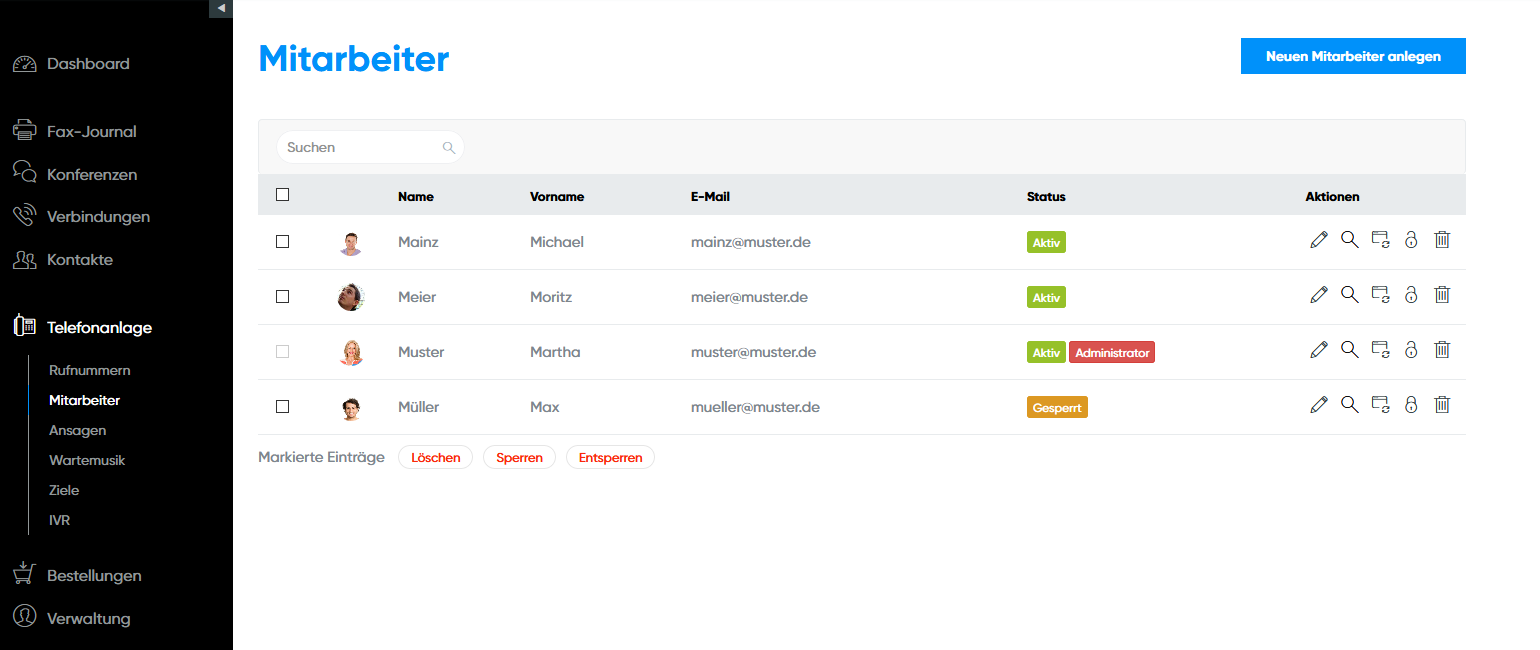Click the trash icon for Michael Mainz
The image size is (1540, 650).
click(x=1442, y=240)
